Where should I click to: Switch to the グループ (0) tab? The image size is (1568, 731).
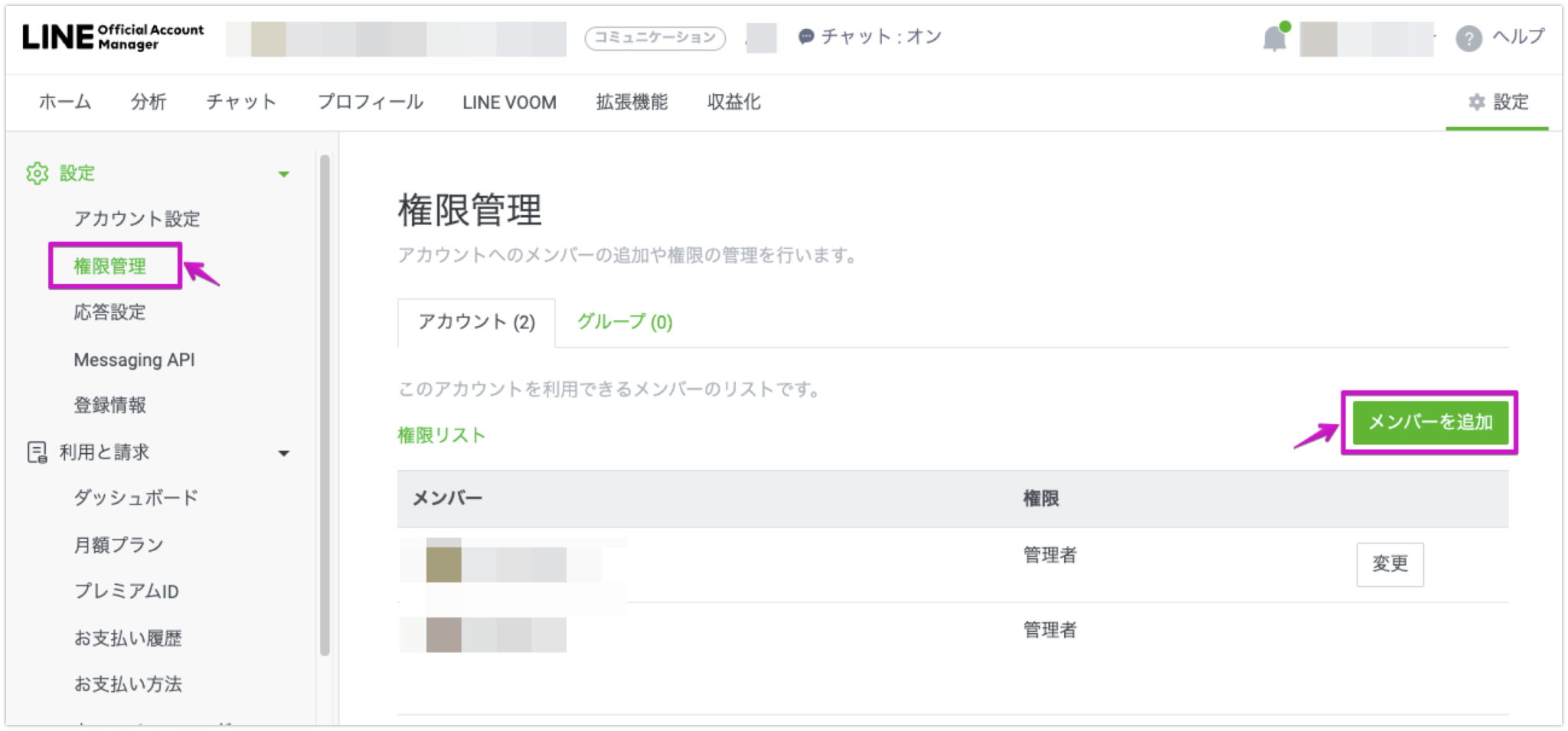624,322
